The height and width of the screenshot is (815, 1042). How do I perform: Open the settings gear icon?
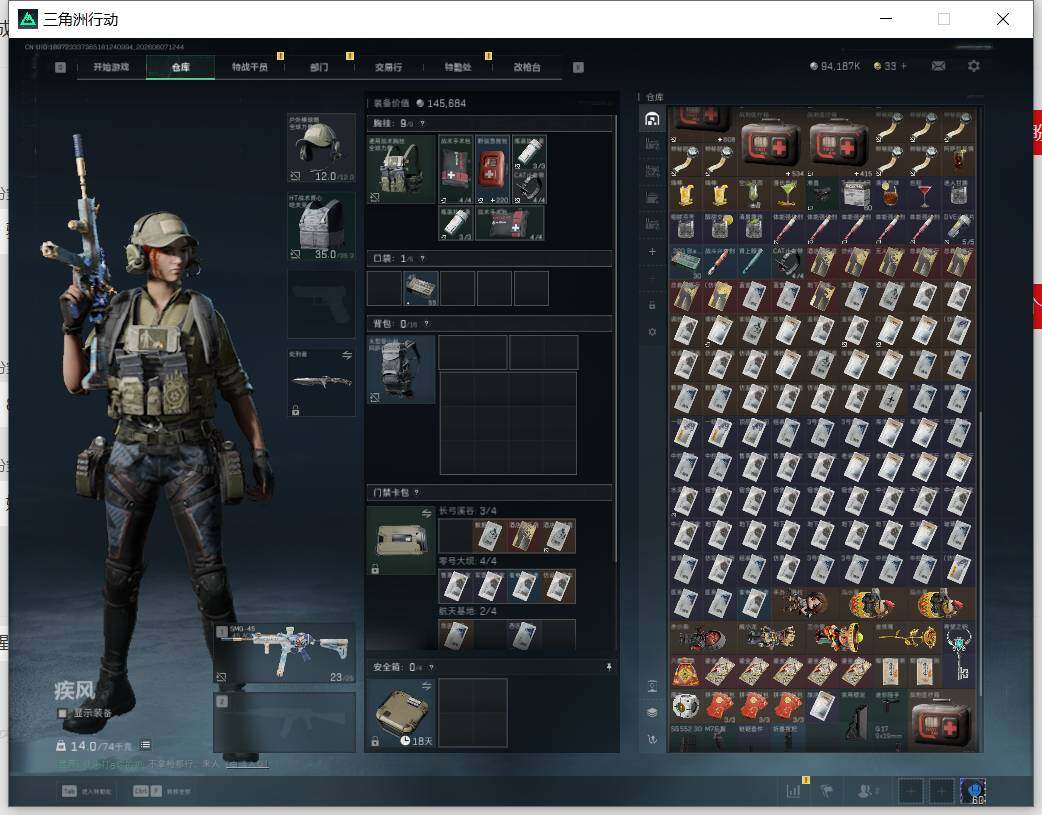(974, 66)
